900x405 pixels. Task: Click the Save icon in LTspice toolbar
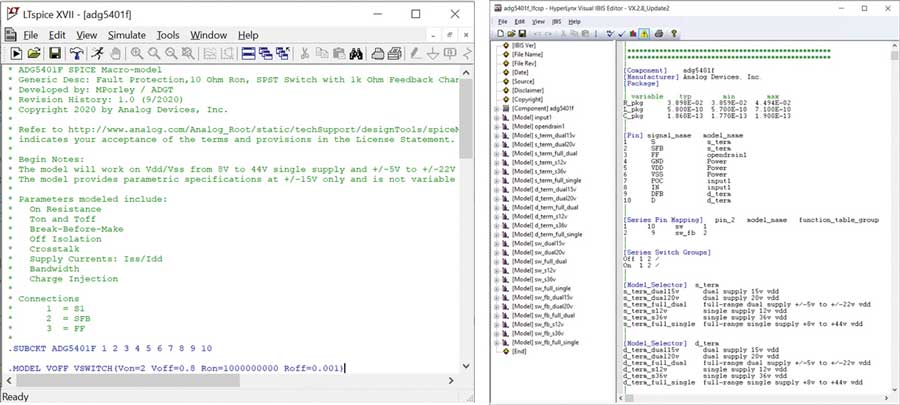[x=55, y=53]
